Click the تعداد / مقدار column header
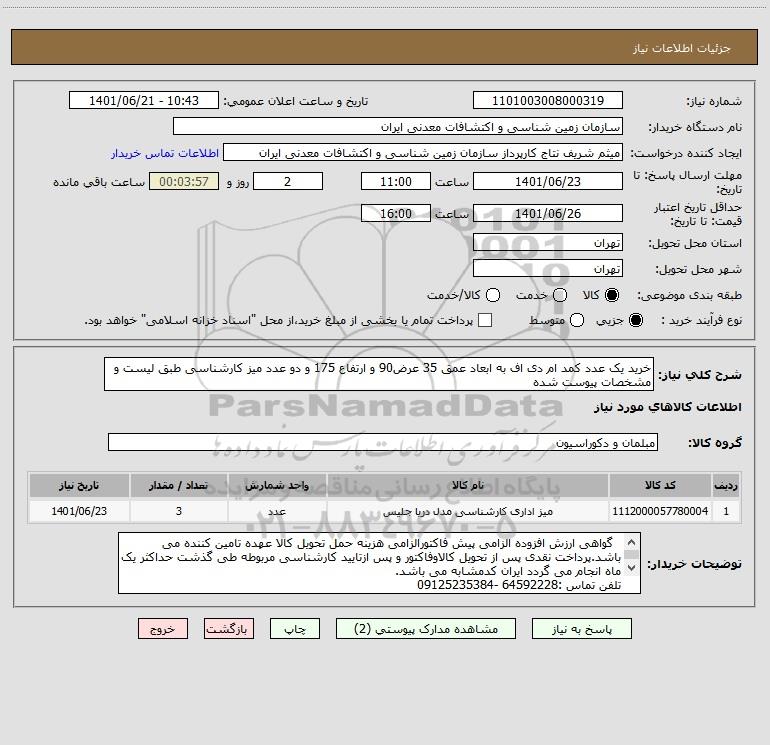The height and width of the screenshot is (745, 770). coord(179,485)
